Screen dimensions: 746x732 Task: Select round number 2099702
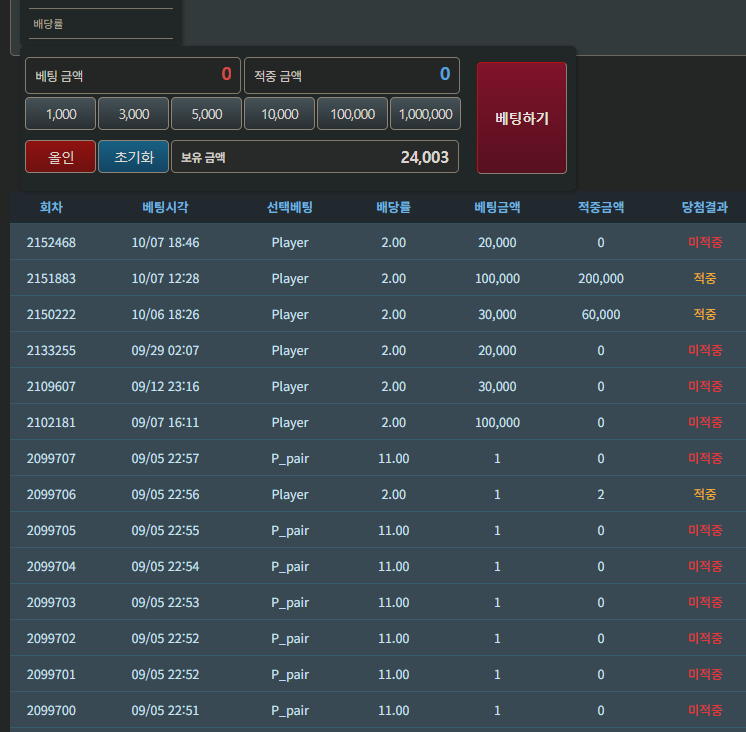click(51, 638)
